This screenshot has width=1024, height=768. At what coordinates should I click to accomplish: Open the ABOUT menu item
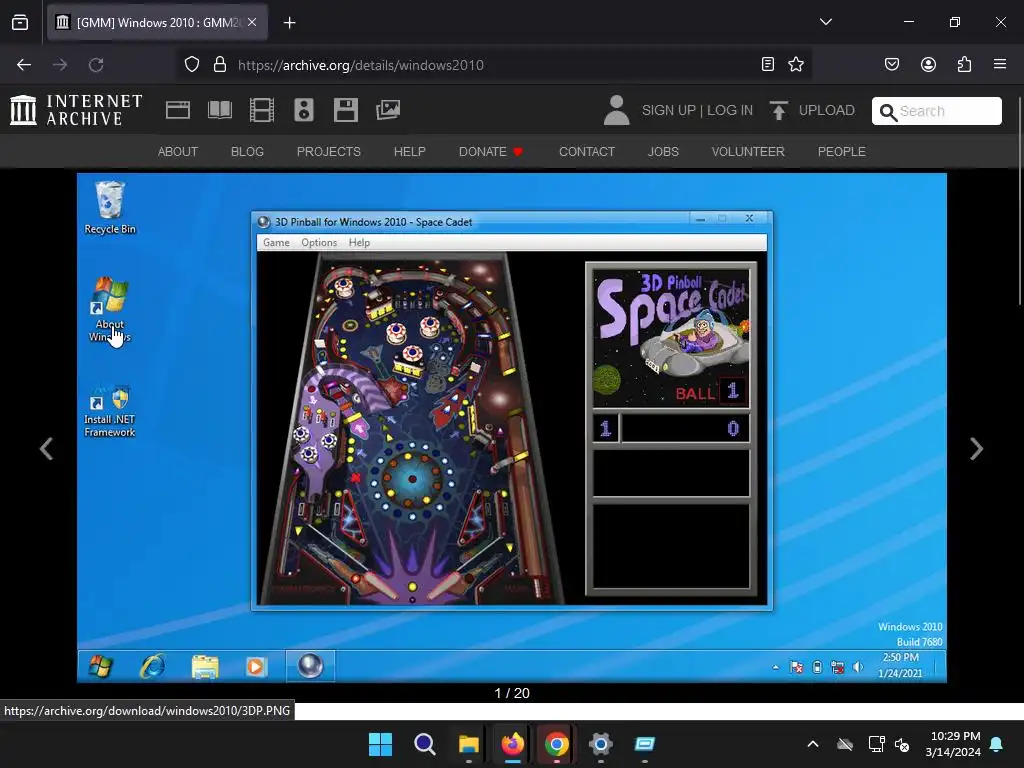point(178,152)
